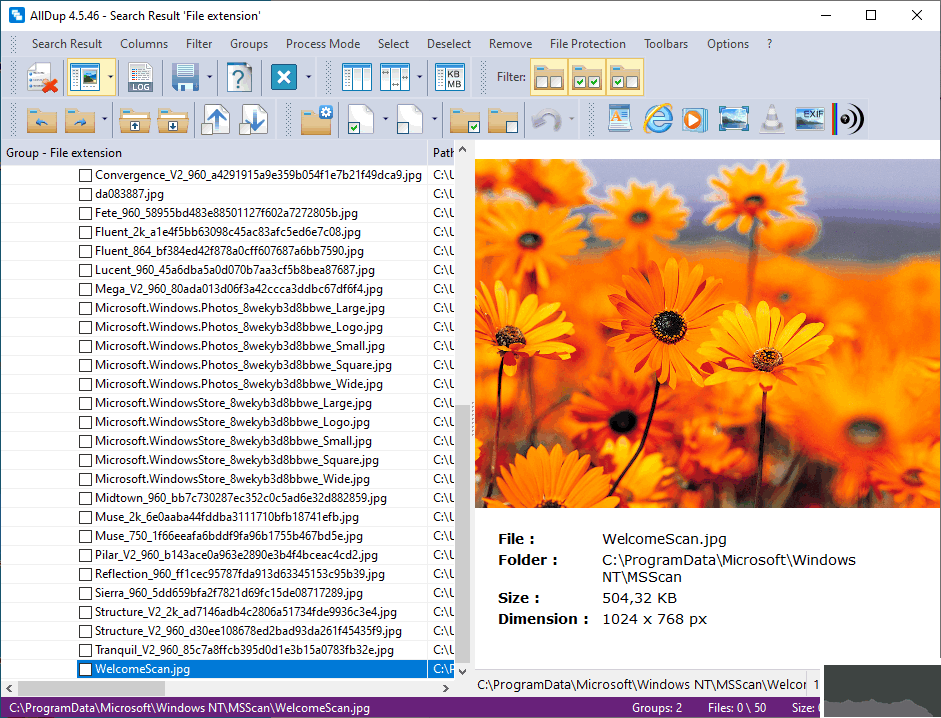
Task: Open the LOG file icon
Action: [140, 78]
